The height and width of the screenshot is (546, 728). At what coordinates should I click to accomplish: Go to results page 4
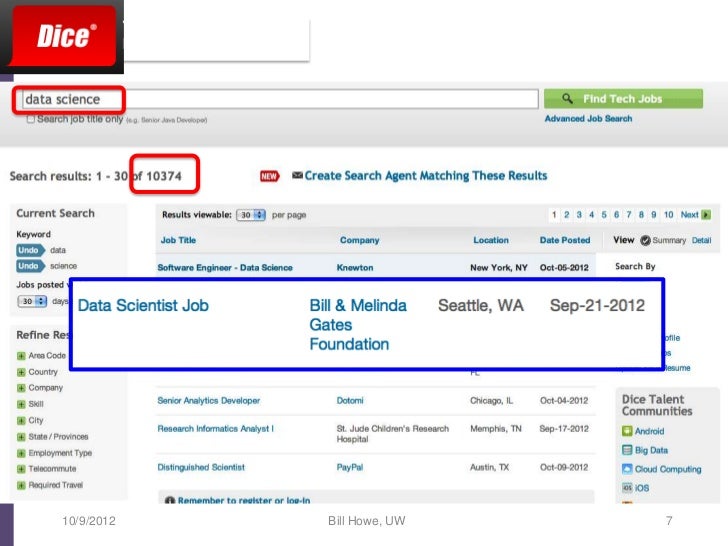[592, 214]
